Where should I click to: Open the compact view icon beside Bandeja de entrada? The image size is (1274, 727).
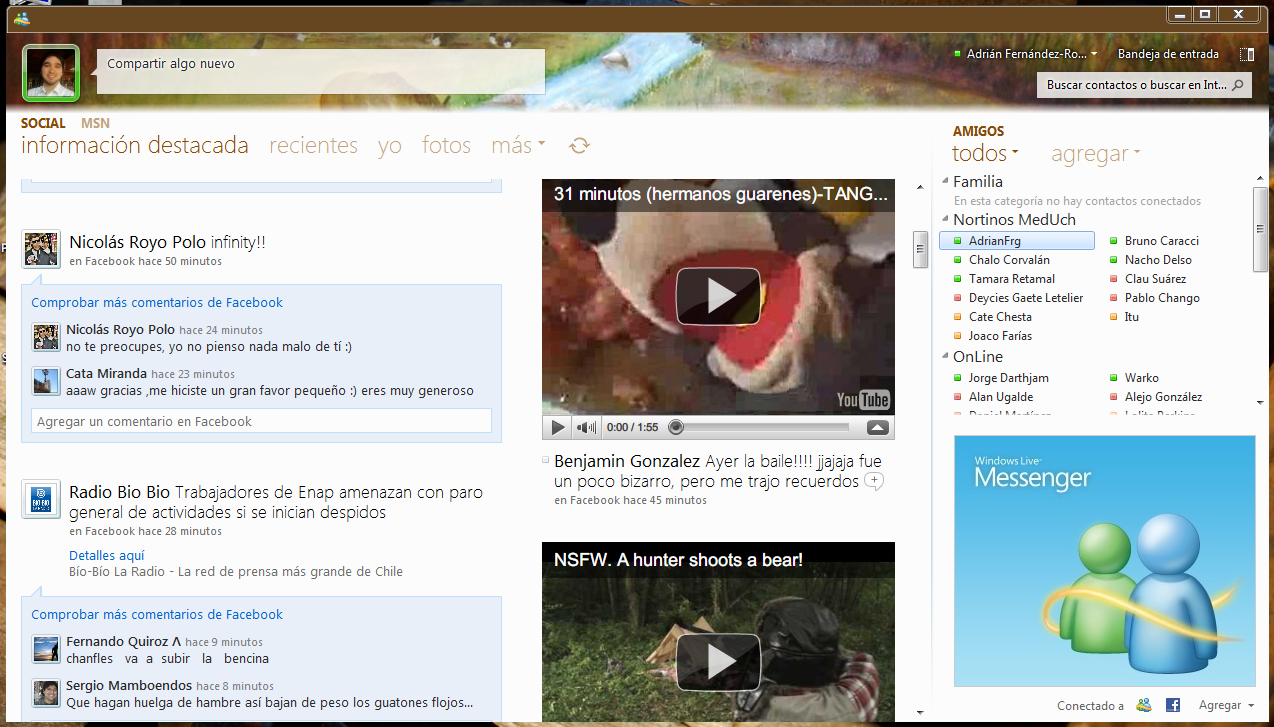coord(1246,54)
